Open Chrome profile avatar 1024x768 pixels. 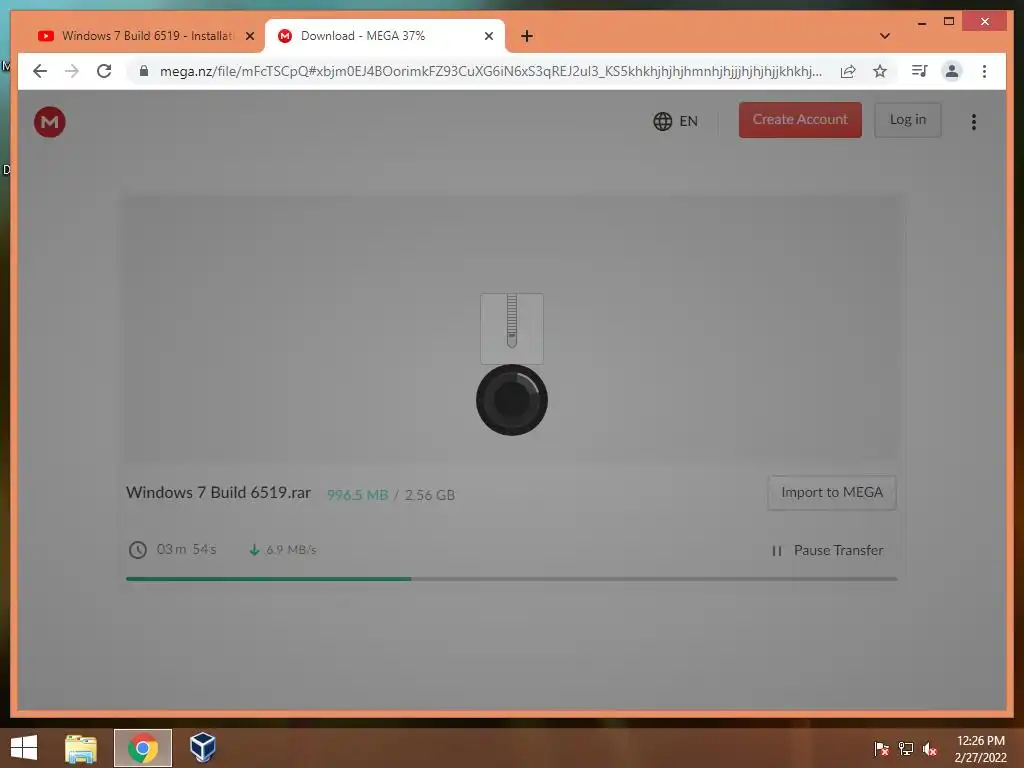[952, 71]
